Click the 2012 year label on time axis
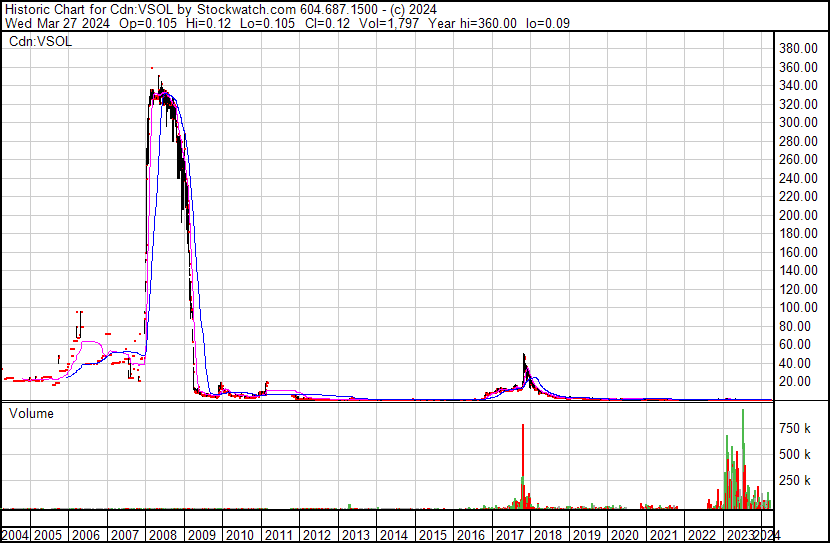The width and height of the screenshot is (830, 543). pos(318,534)
